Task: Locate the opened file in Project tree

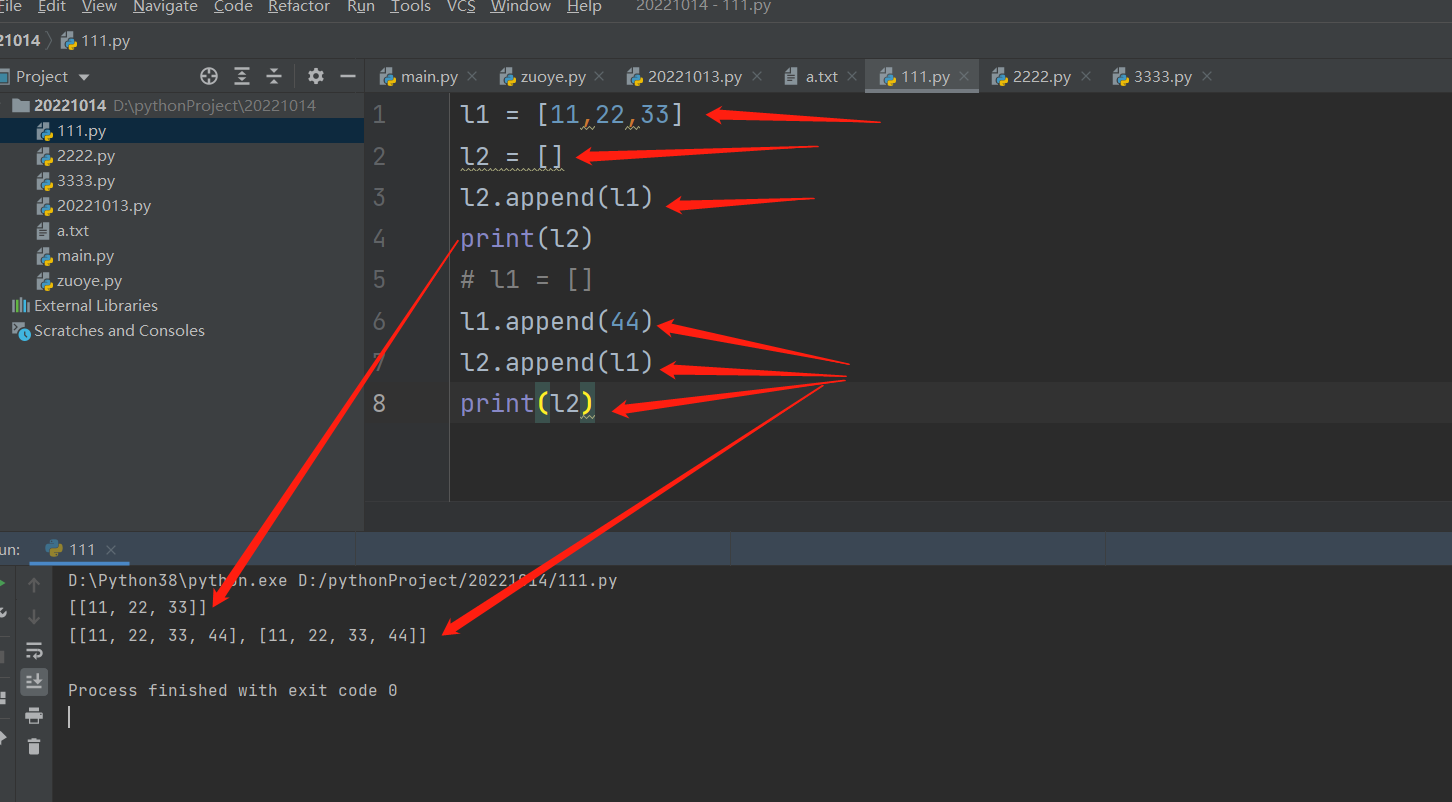Action: pos(209,76)
